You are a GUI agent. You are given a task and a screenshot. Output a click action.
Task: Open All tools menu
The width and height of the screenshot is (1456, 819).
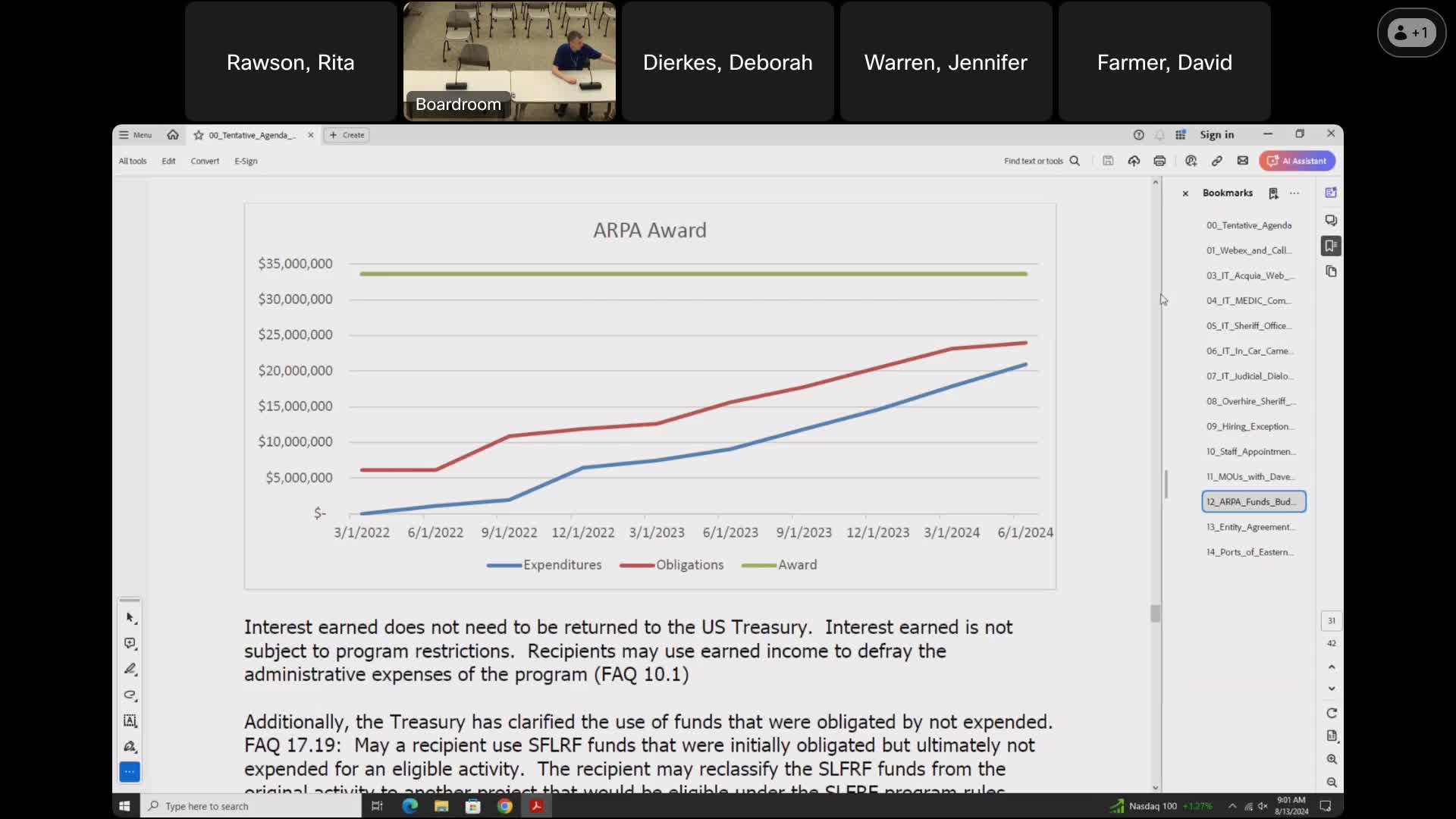coord(133,161)
